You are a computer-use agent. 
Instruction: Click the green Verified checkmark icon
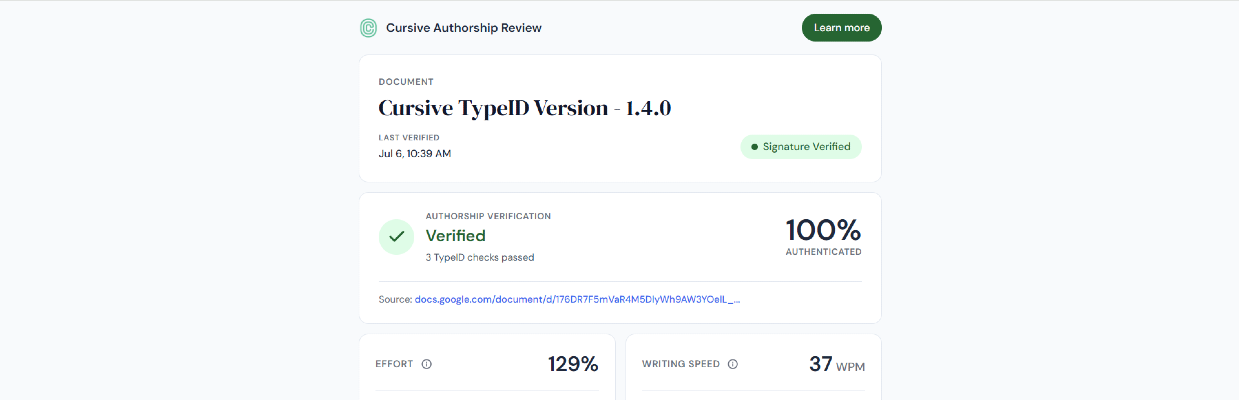coord(397,237)
